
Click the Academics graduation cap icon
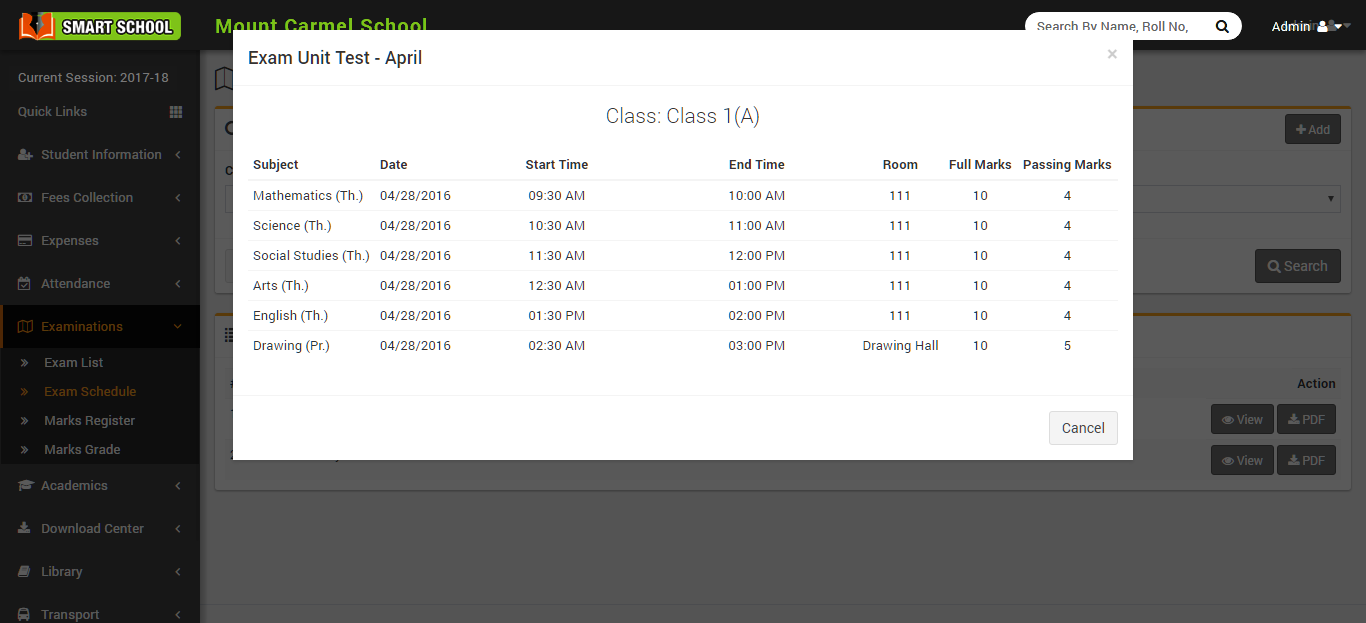[x=25, y=486]
